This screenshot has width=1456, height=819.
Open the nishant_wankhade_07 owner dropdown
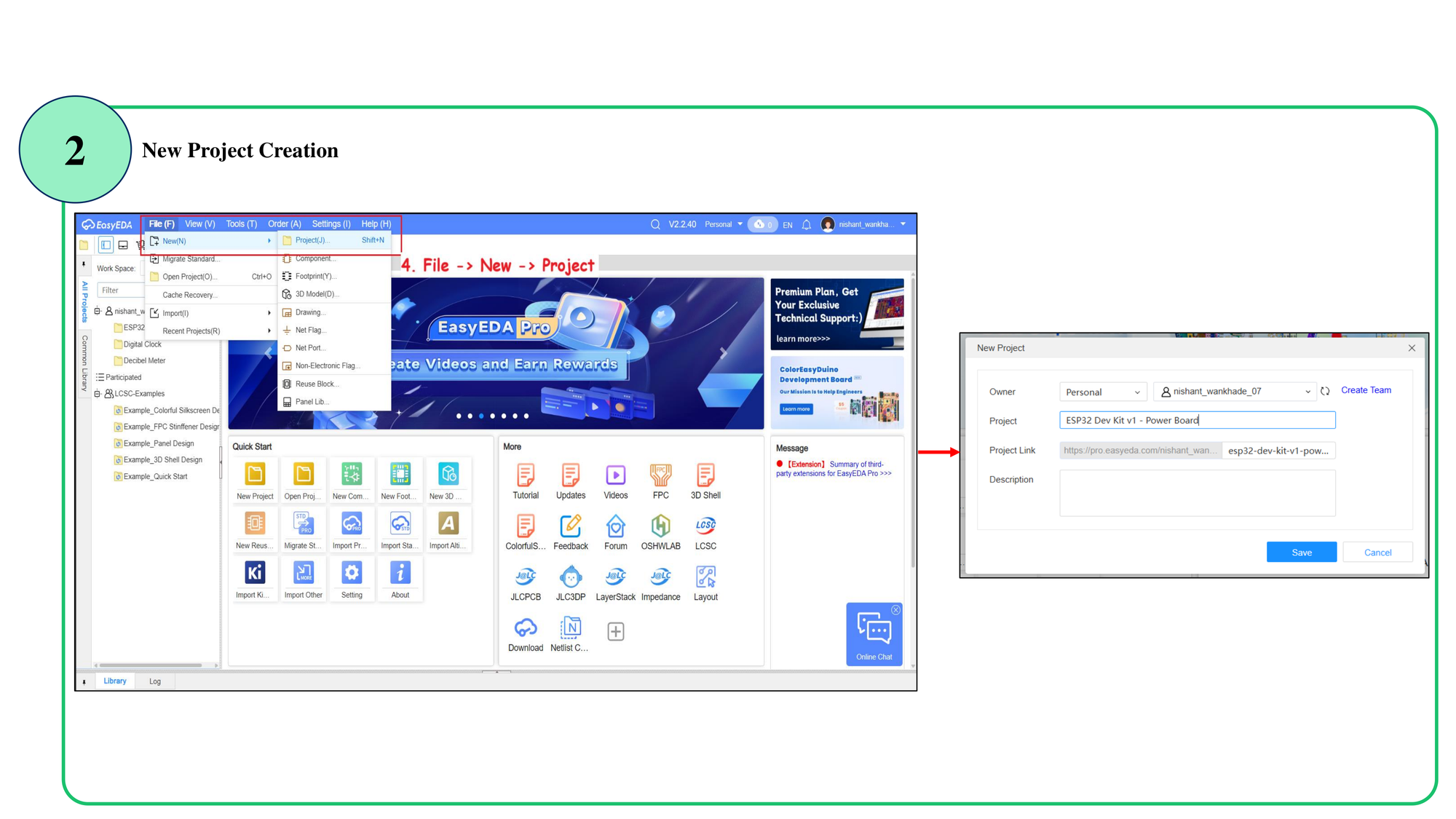coord(1234,392)
